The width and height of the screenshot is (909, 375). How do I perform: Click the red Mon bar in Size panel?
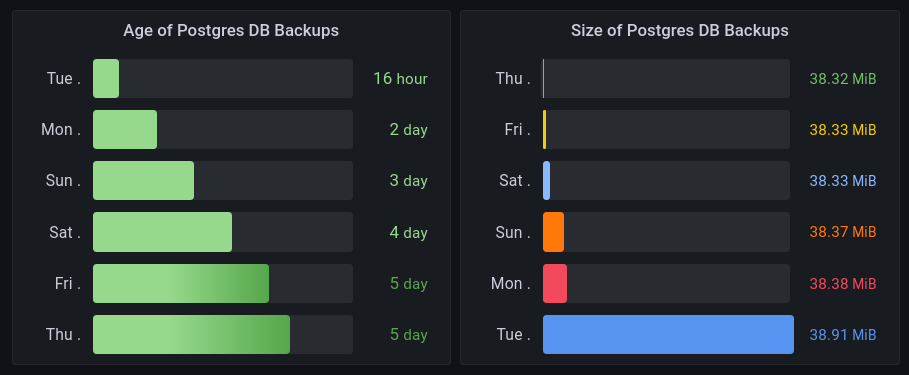pyautogui.click(x=555, y=283)
